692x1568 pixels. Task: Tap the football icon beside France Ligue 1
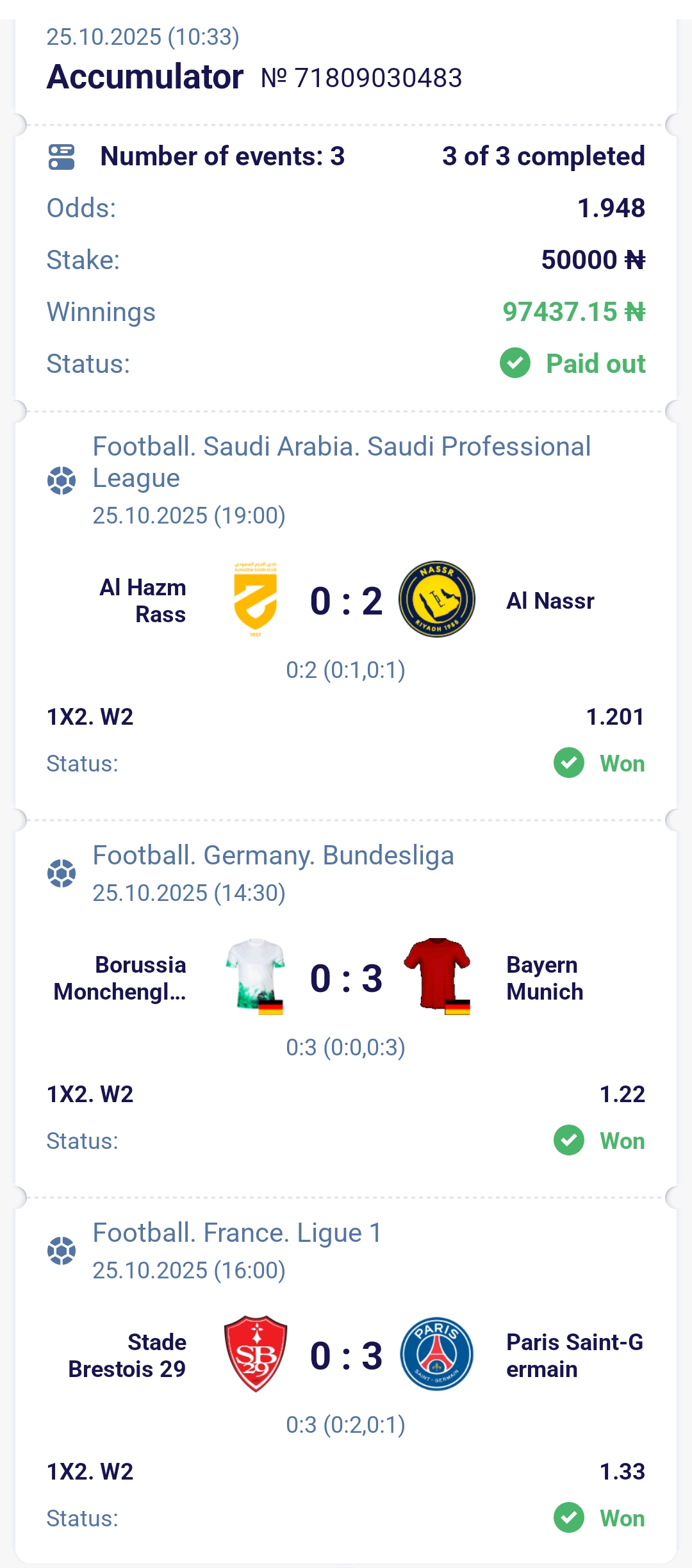62,1251
